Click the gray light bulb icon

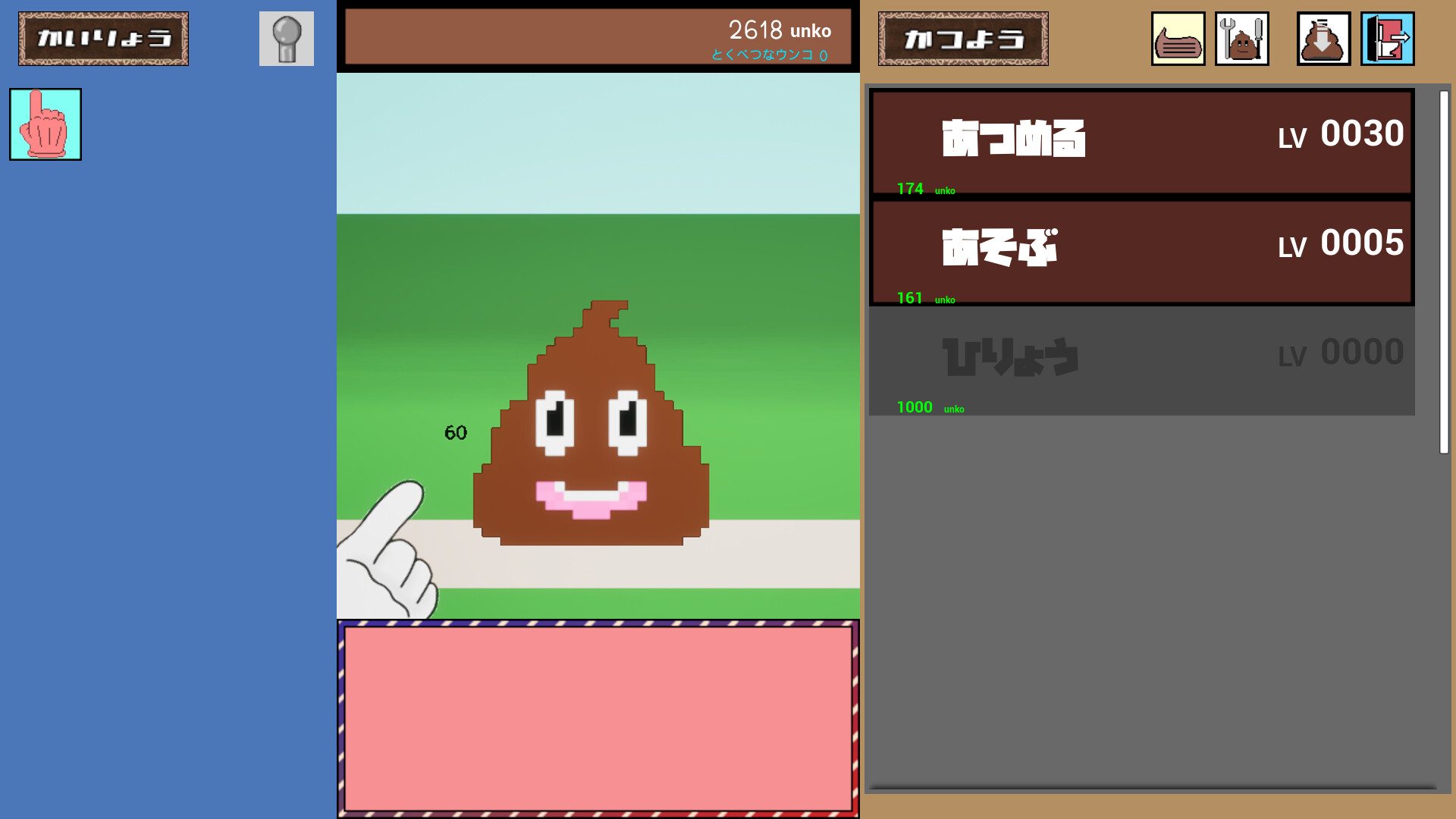[x=286, y=39]
